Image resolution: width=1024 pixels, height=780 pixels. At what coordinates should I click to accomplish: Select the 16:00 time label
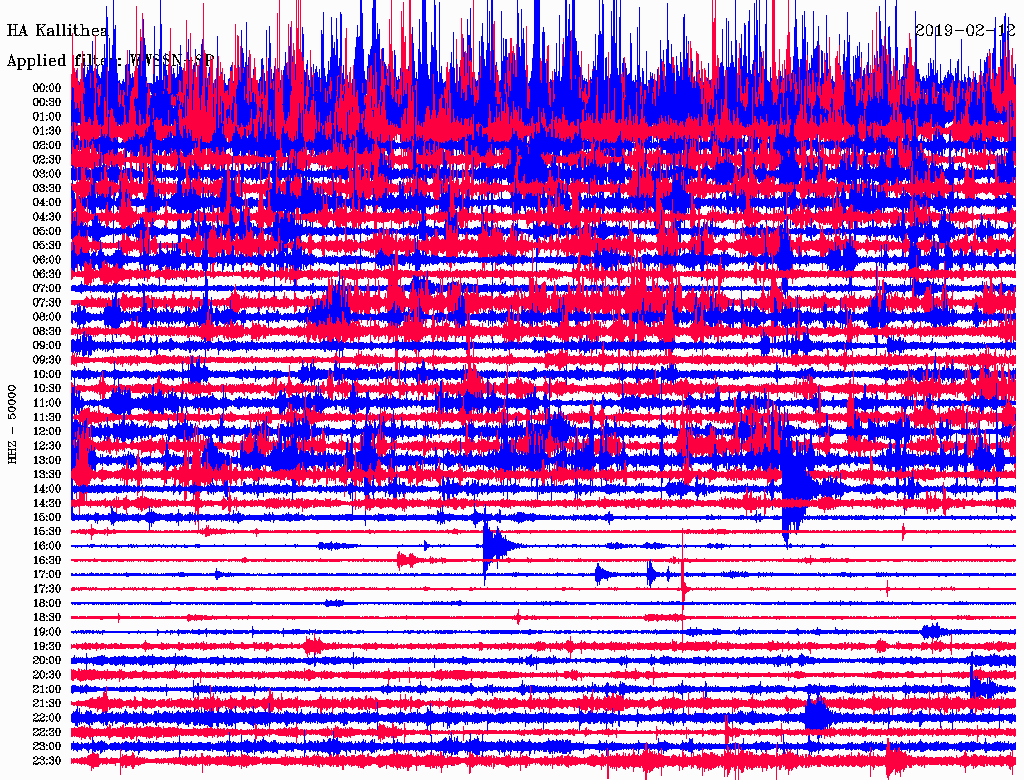46,546
